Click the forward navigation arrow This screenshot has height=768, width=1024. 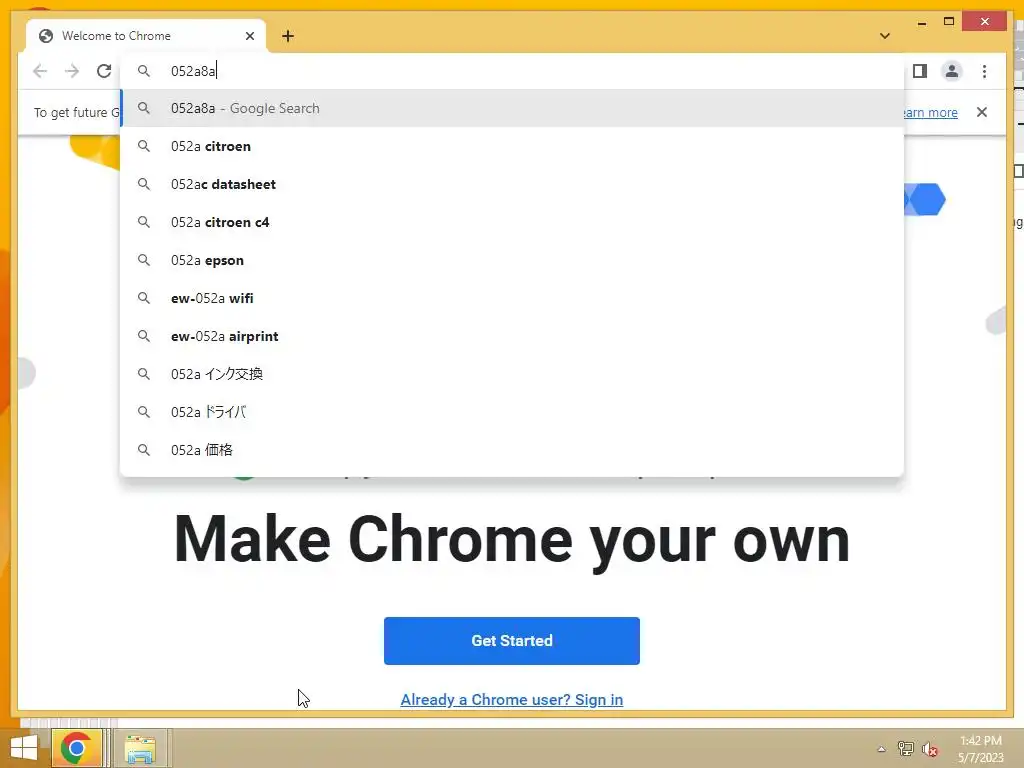coord(72,71)
